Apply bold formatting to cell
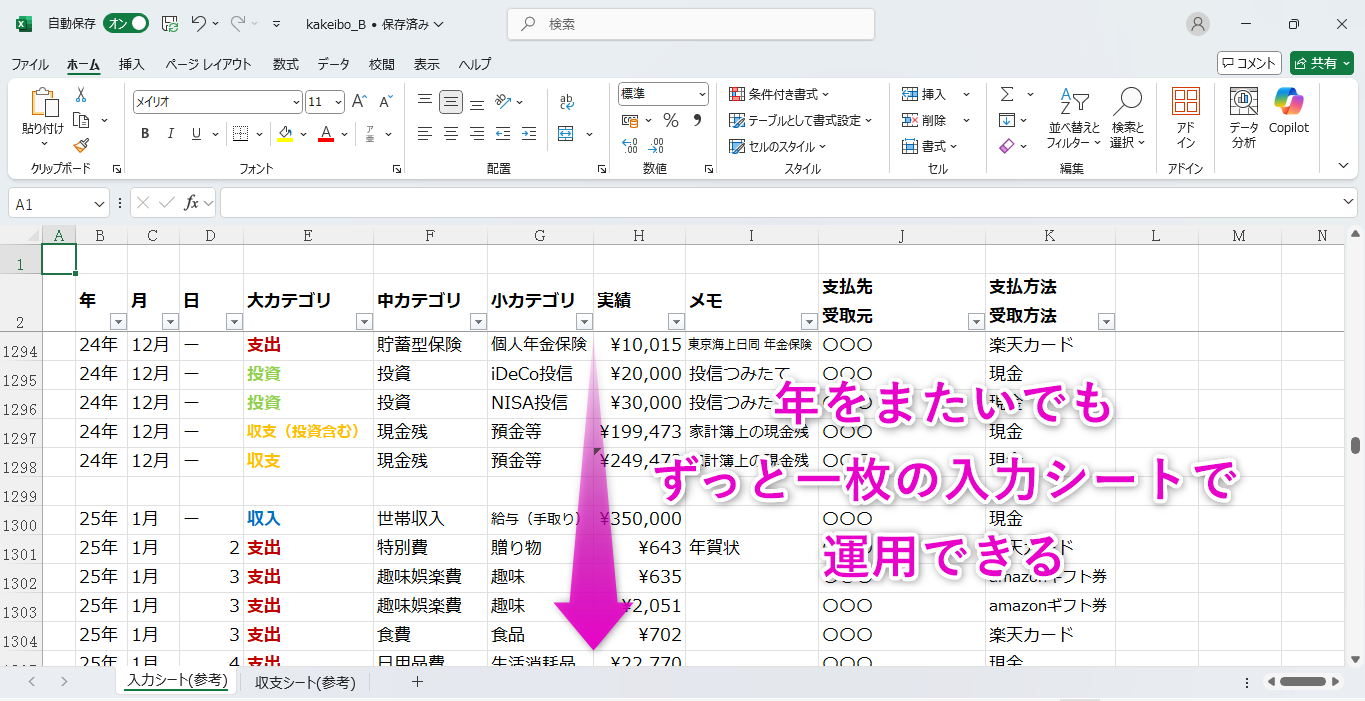 [145, 134]
